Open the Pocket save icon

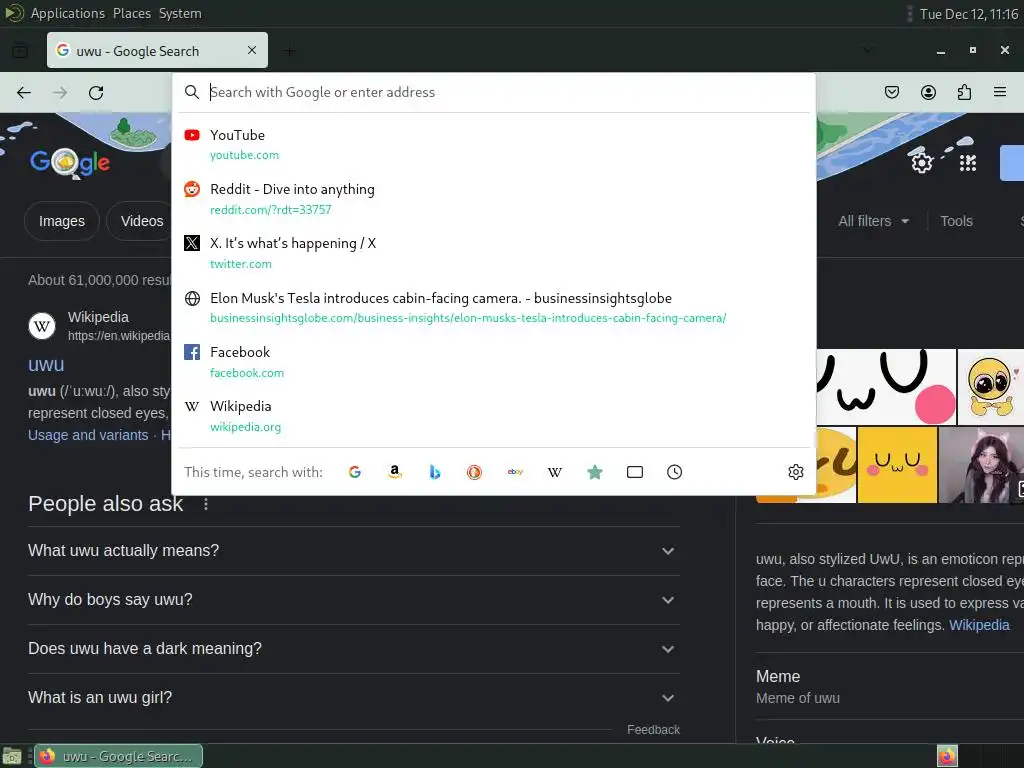pos(891,92)
